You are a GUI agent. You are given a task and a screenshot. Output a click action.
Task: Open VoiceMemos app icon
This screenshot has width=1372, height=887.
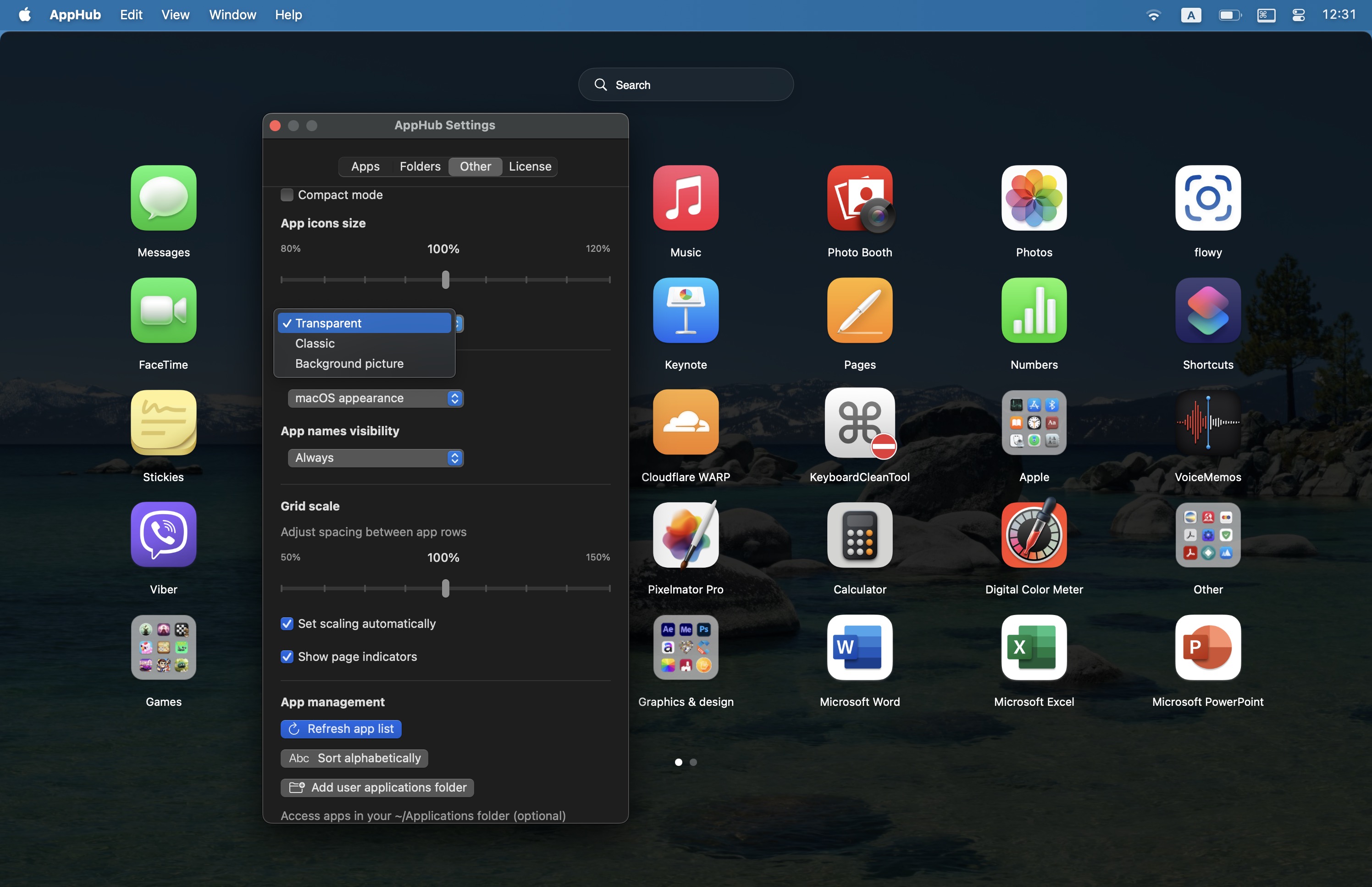(x=1207, y=423)
